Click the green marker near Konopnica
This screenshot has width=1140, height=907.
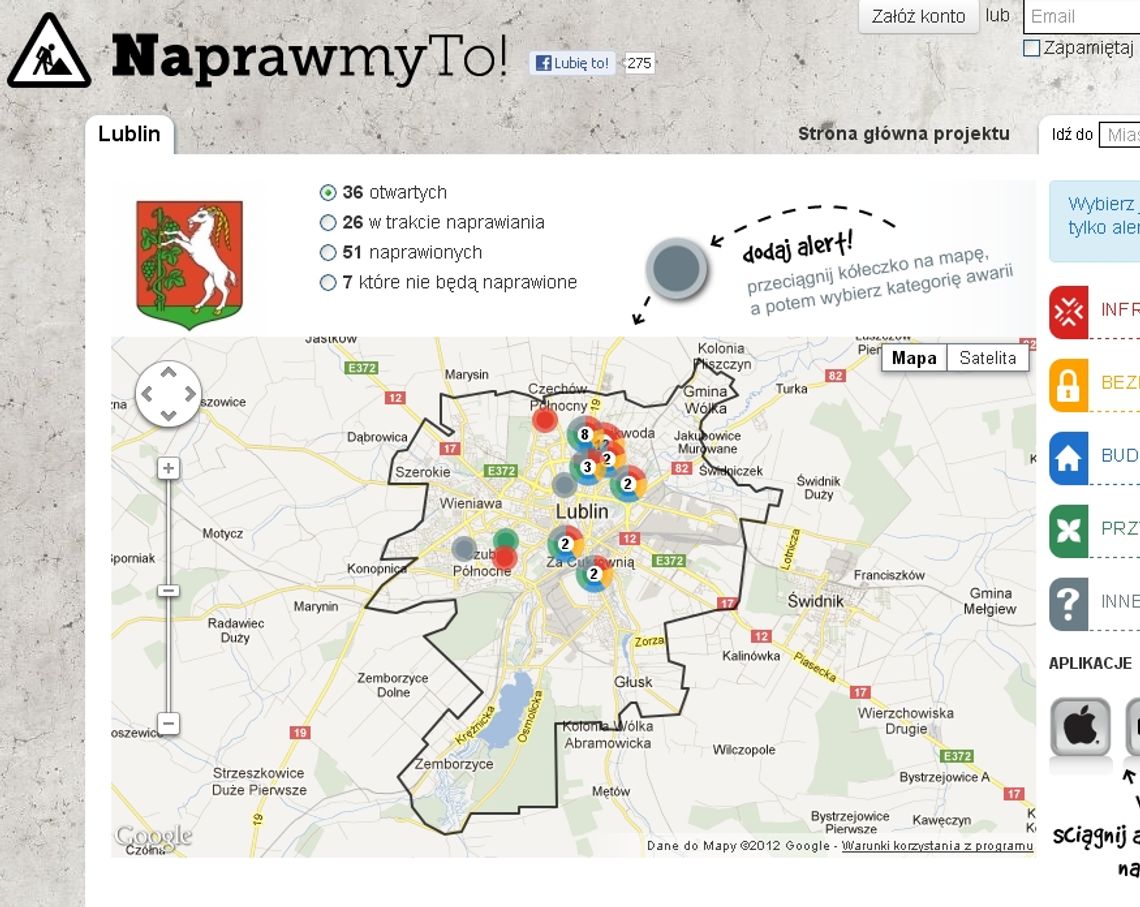[506, 541]
